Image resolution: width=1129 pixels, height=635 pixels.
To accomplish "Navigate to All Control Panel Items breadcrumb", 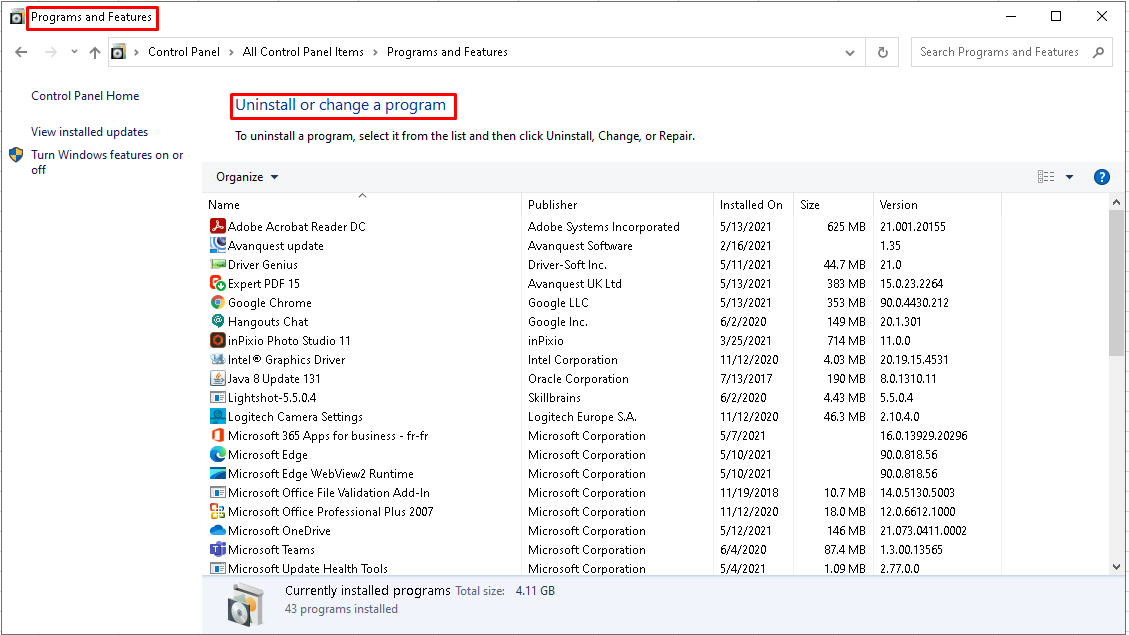I will coord(303,52).
